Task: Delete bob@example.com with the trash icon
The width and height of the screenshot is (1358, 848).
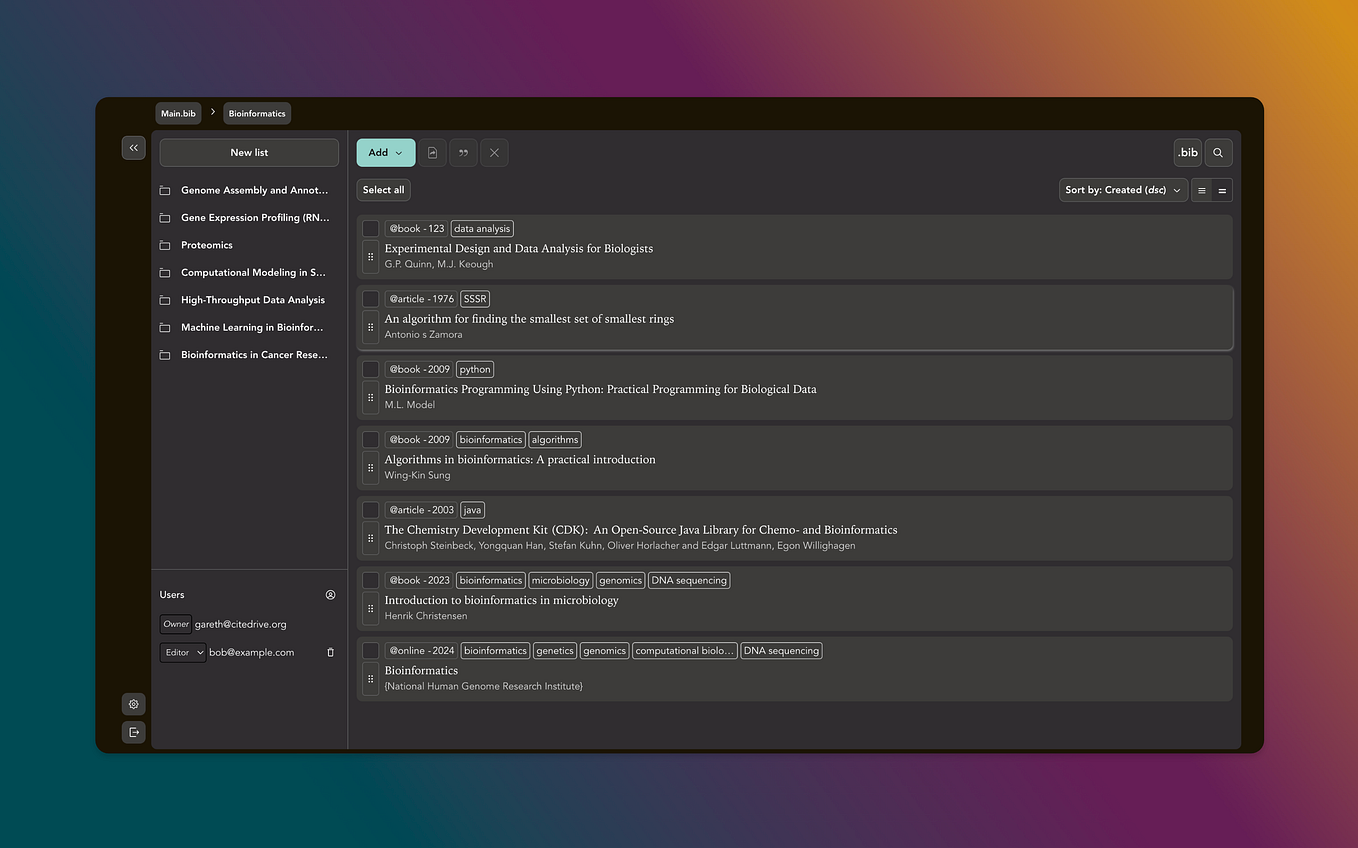Action: tap(330, 652)
